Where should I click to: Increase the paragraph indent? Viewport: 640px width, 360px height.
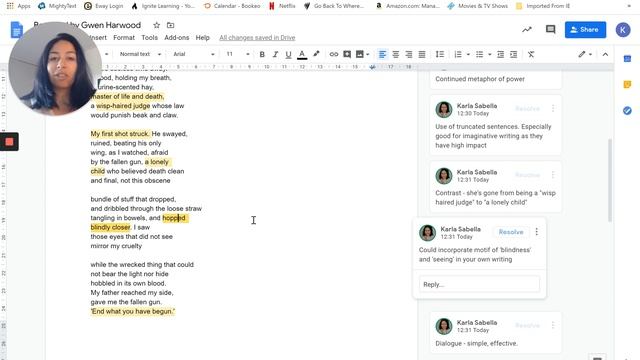coord(513,54)
